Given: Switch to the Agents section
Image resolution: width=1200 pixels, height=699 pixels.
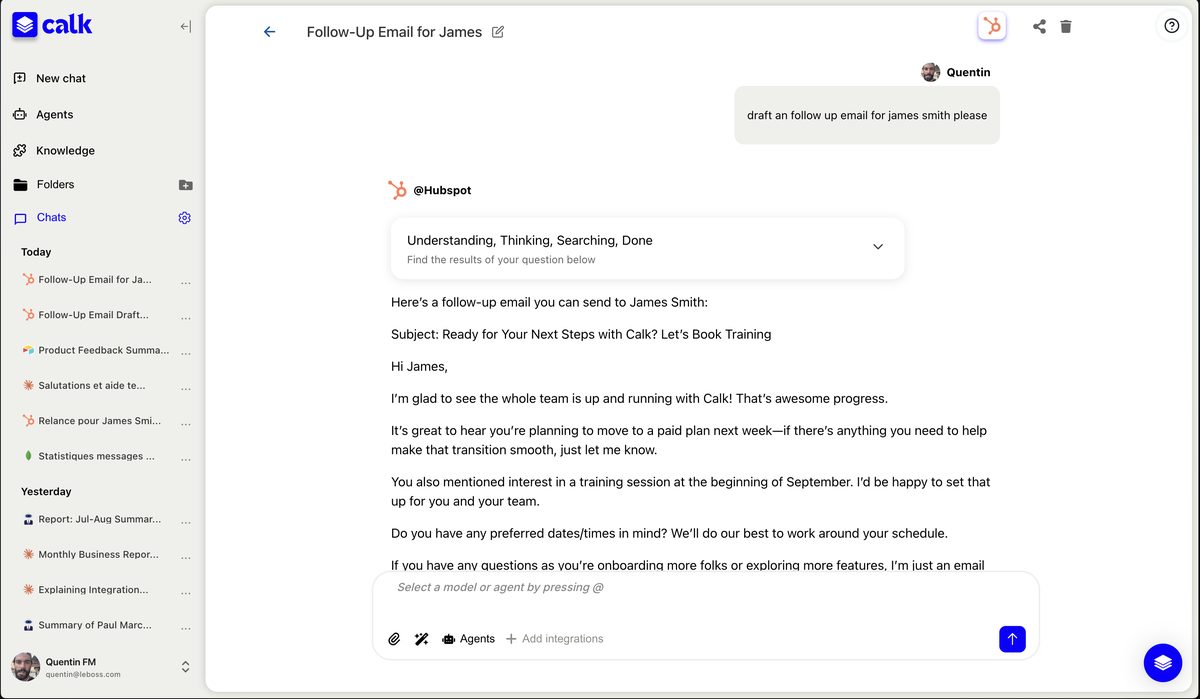Looking at the screenshot, I should (x=52, y=114).
